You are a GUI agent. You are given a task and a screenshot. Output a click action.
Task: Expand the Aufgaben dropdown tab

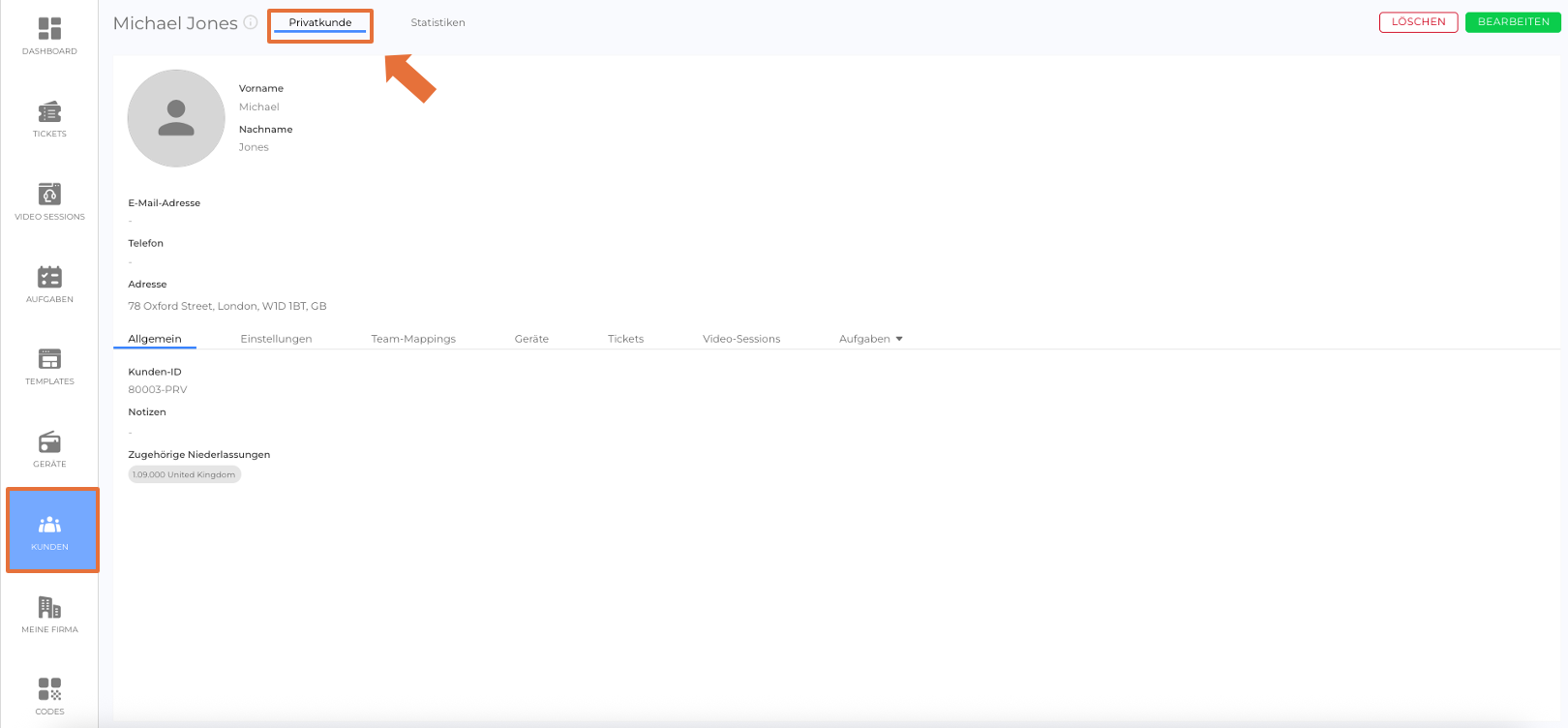click(870, 339)
